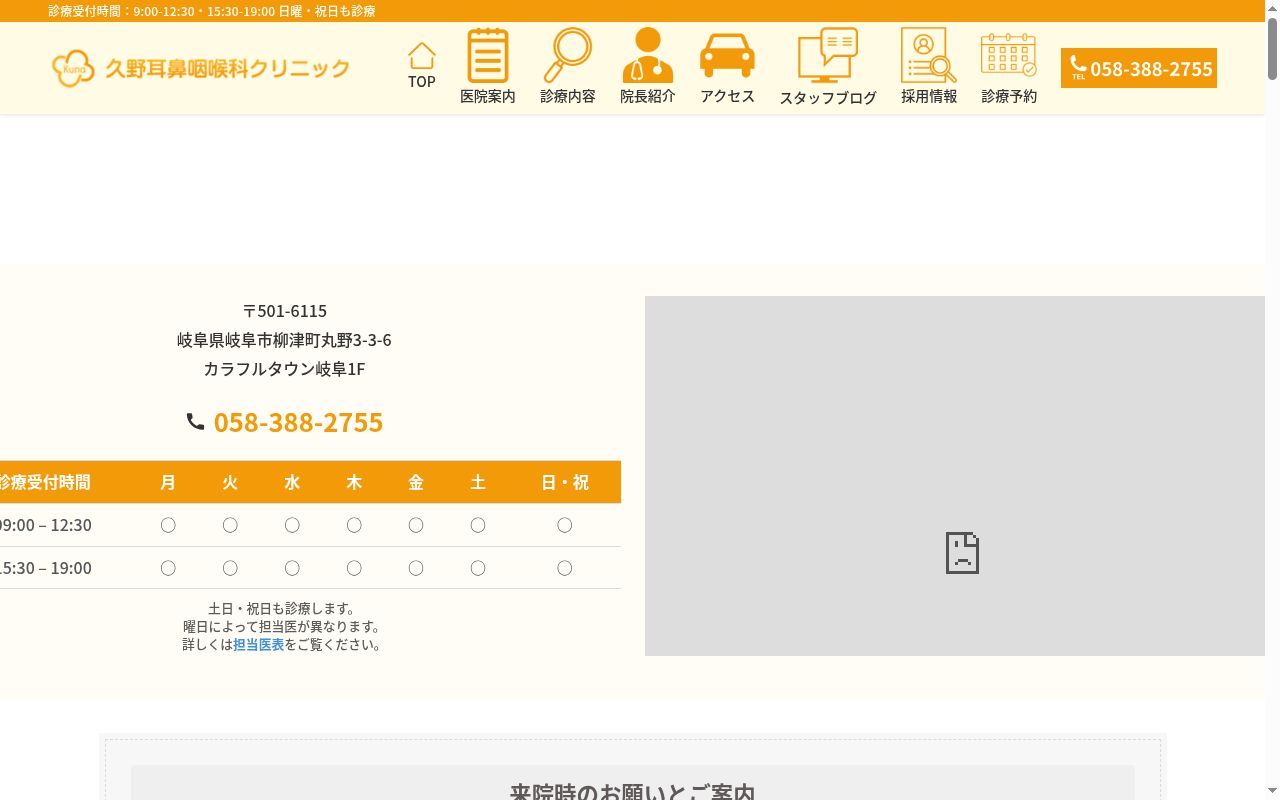Select スタッフブログ menu label

point(828,98)
